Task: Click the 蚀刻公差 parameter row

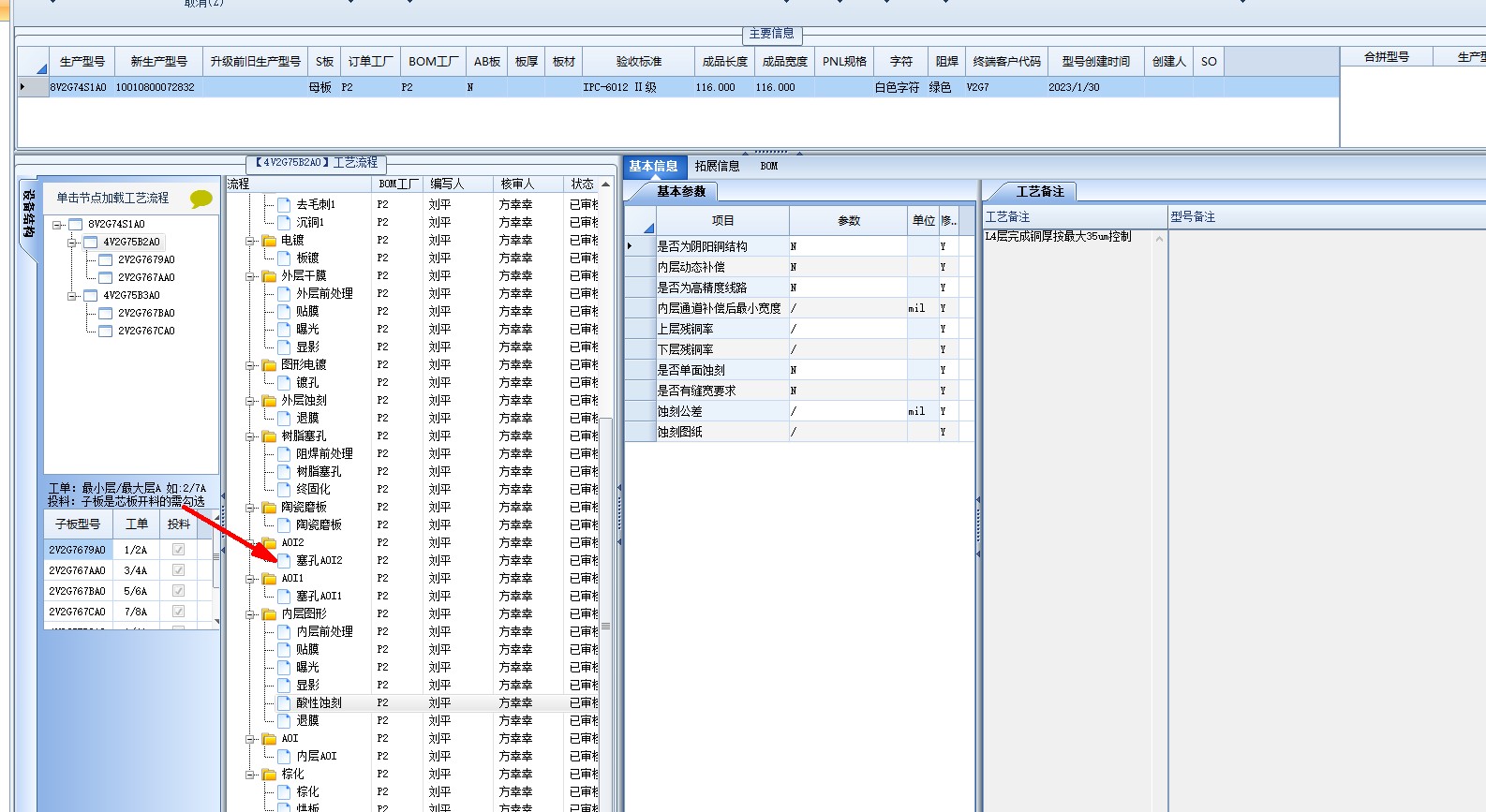Action: coord(799,411)
